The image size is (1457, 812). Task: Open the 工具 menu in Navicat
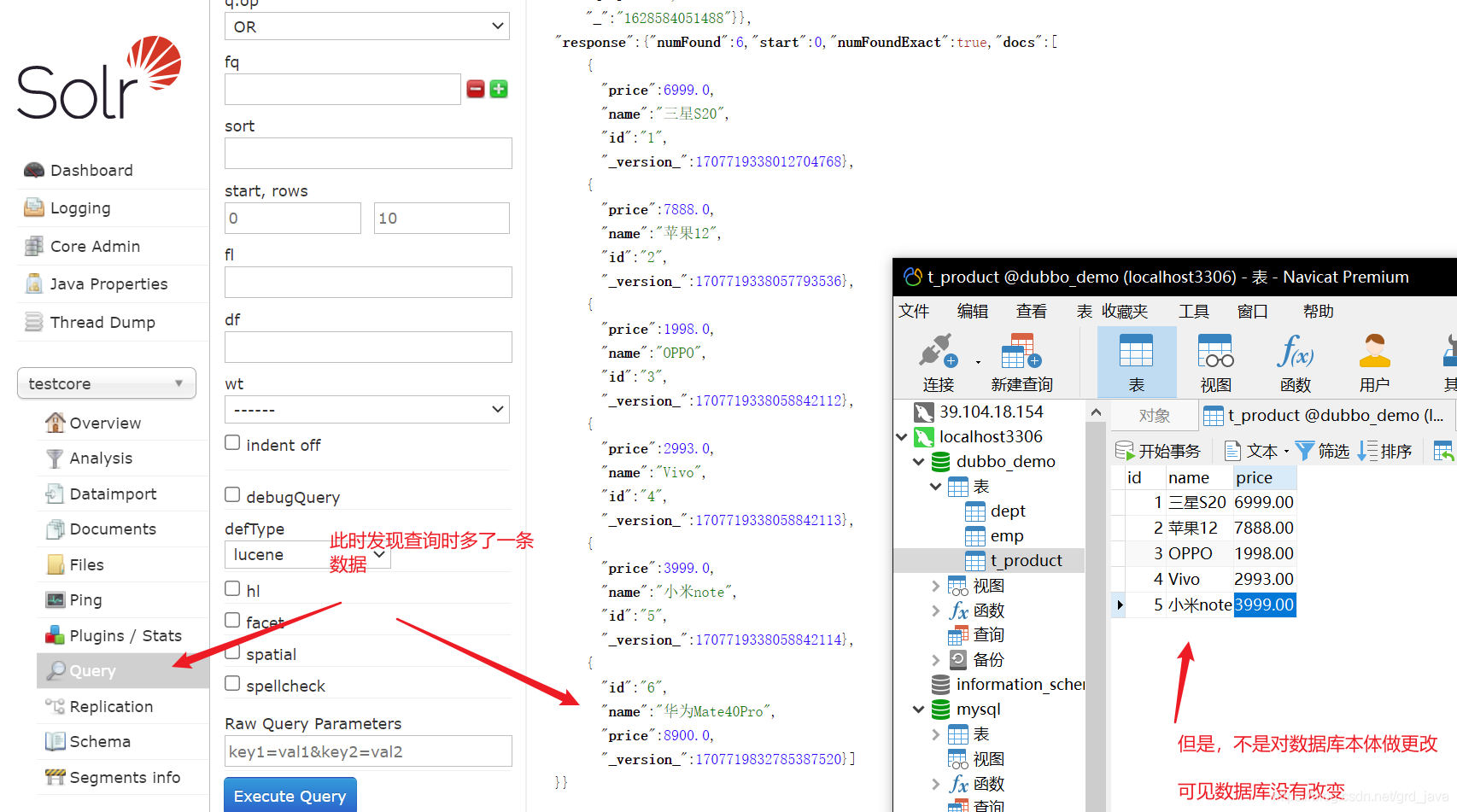pyautogui.click(x=1194, y=312)
